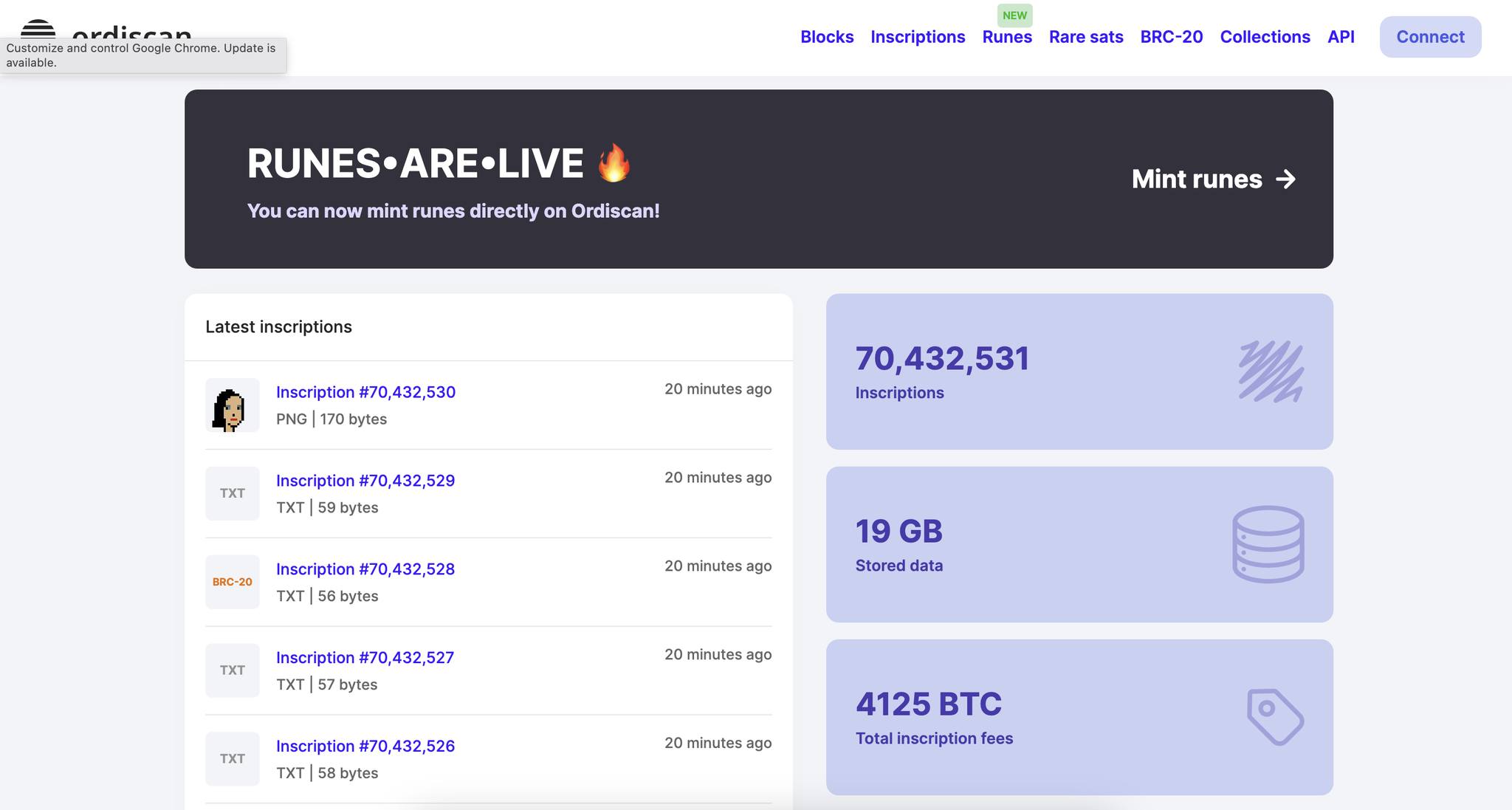Click 'TXT | 56 bytes' text
The height and width of the screenshot is (810, 1512).
(x=327, y=597)
